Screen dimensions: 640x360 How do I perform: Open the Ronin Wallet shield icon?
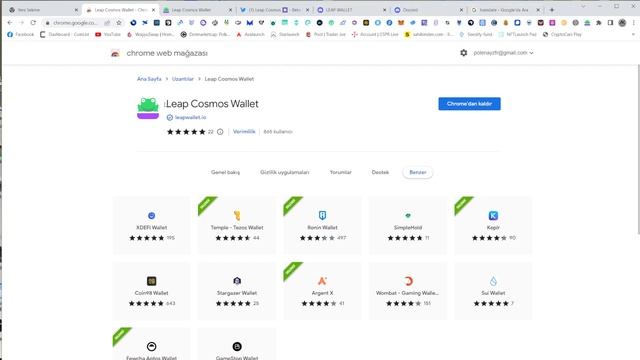(322, 216)
